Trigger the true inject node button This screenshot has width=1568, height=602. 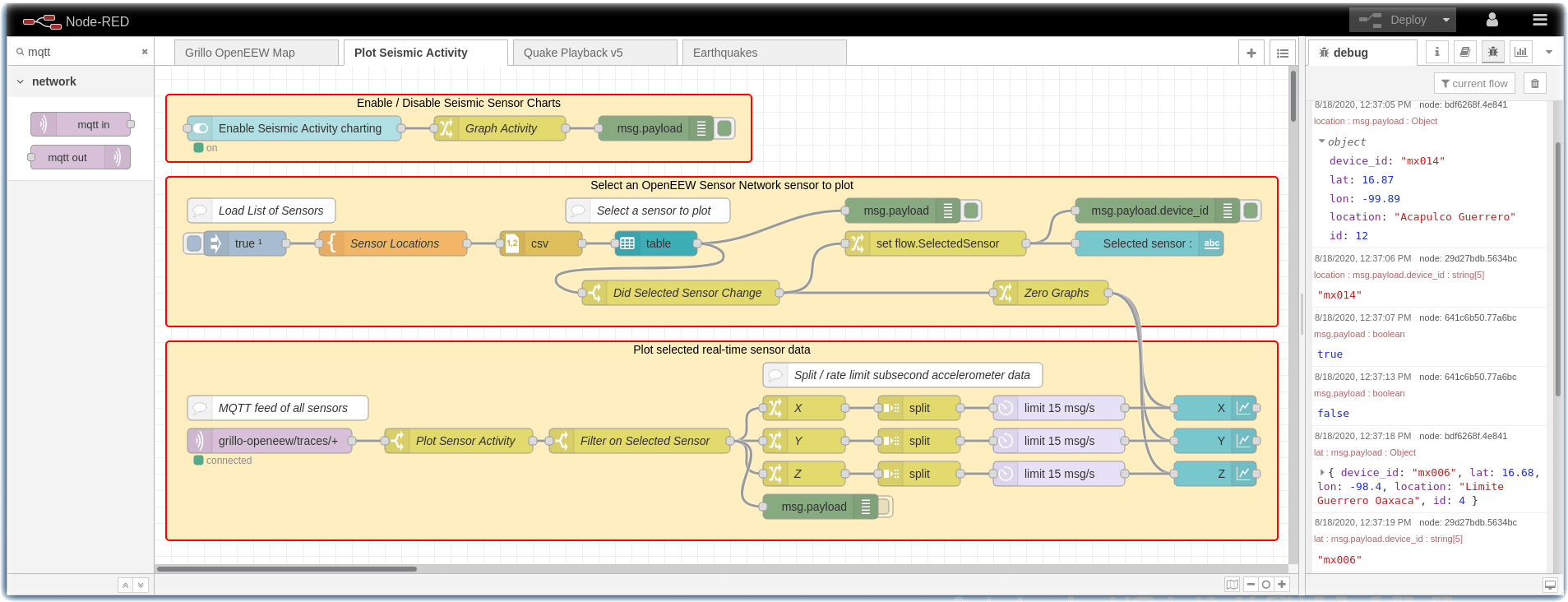point(194,243)
